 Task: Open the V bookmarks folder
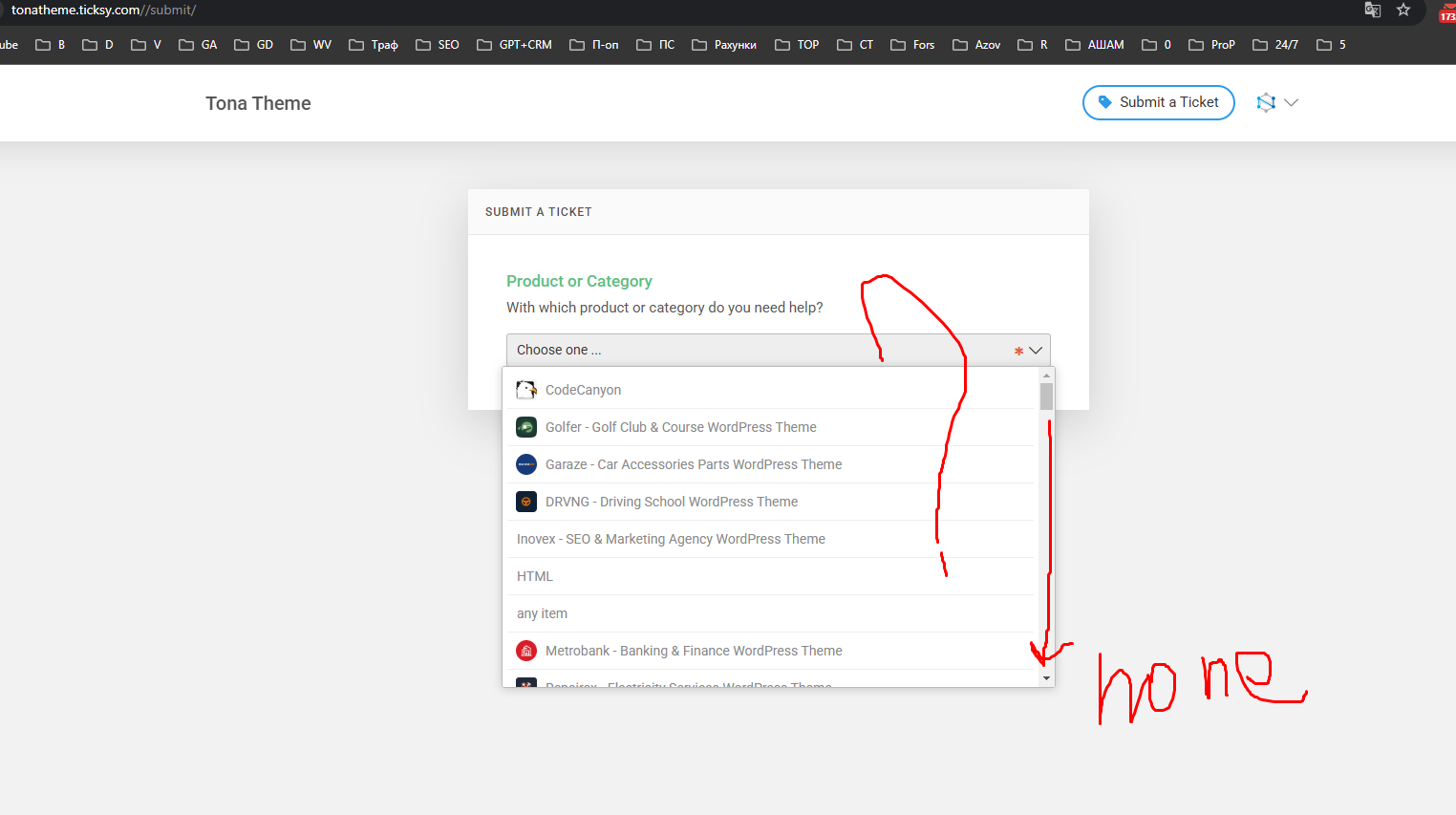point(146,45)
